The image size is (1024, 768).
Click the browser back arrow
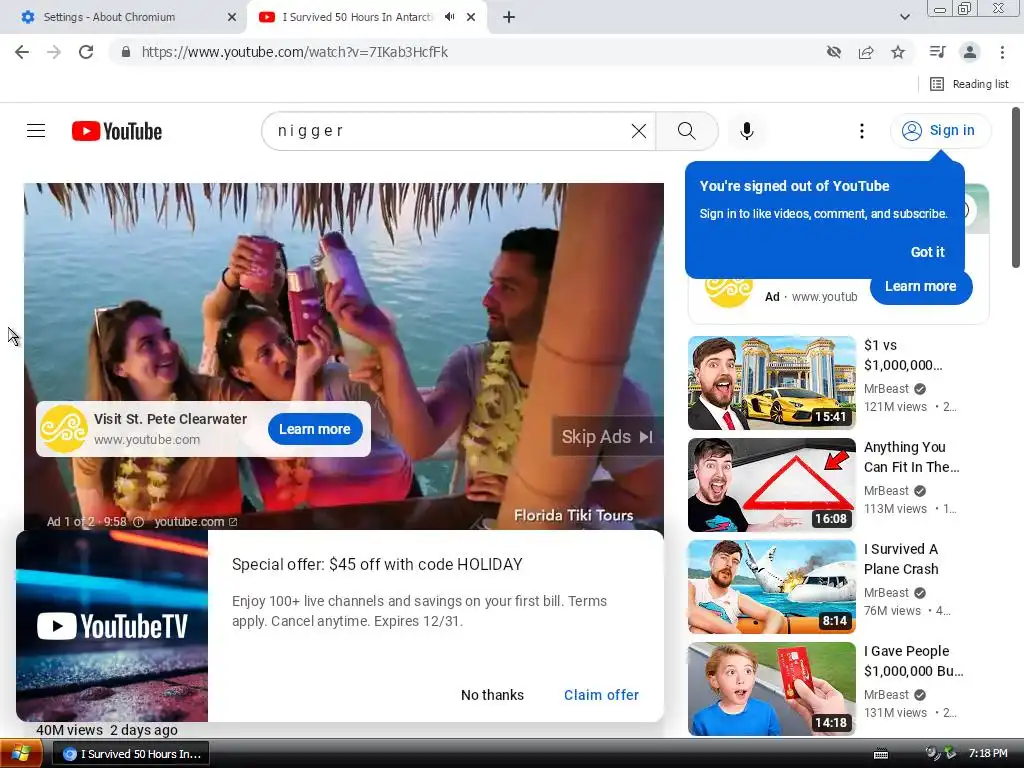coord(22,52)
